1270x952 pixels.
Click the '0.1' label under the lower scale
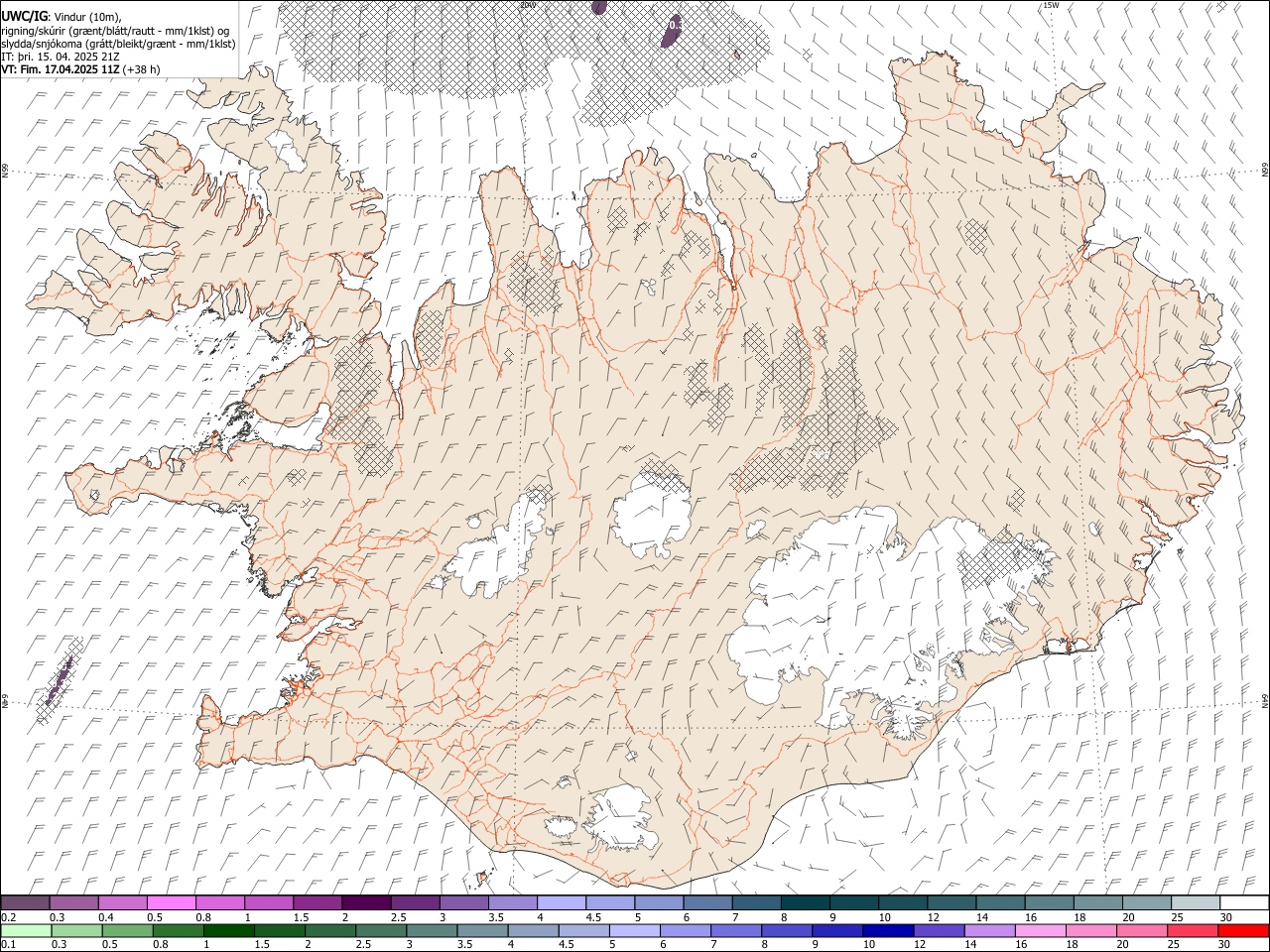click(8, 945)
